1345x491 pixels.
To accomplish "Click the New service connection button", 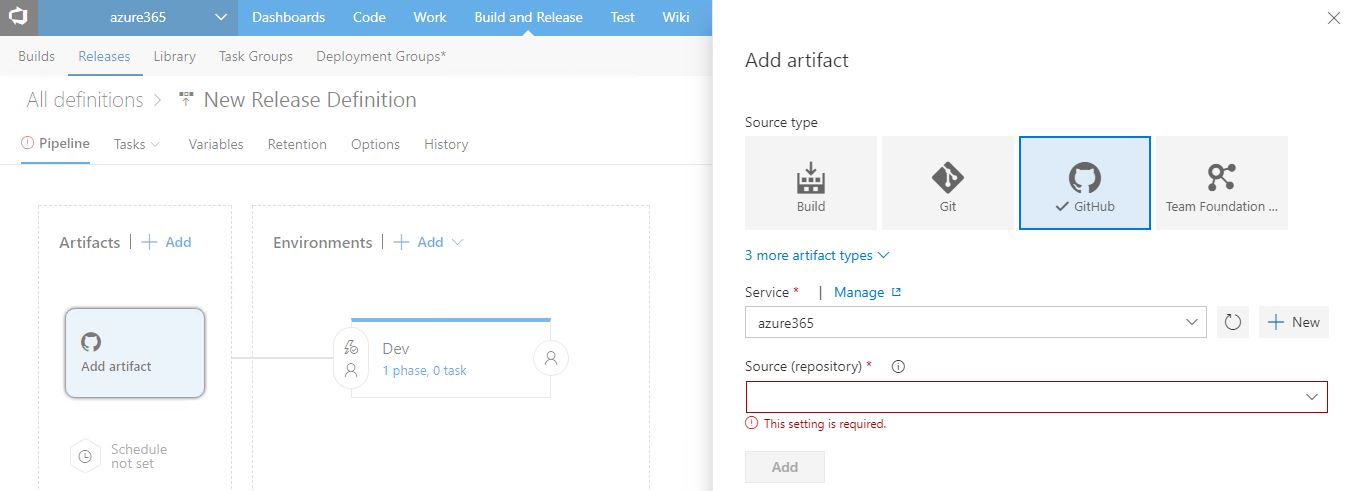I will (1294, 322).
